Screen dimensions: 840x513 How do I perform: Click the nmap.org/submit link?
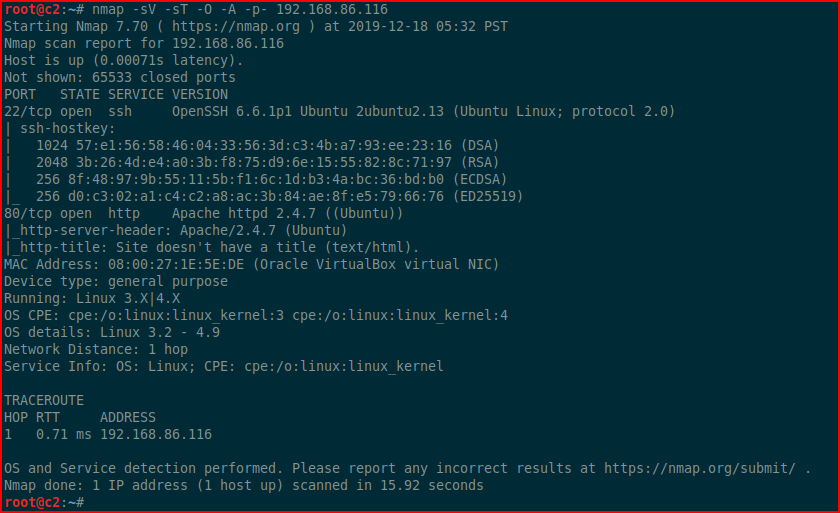point(700,469)
